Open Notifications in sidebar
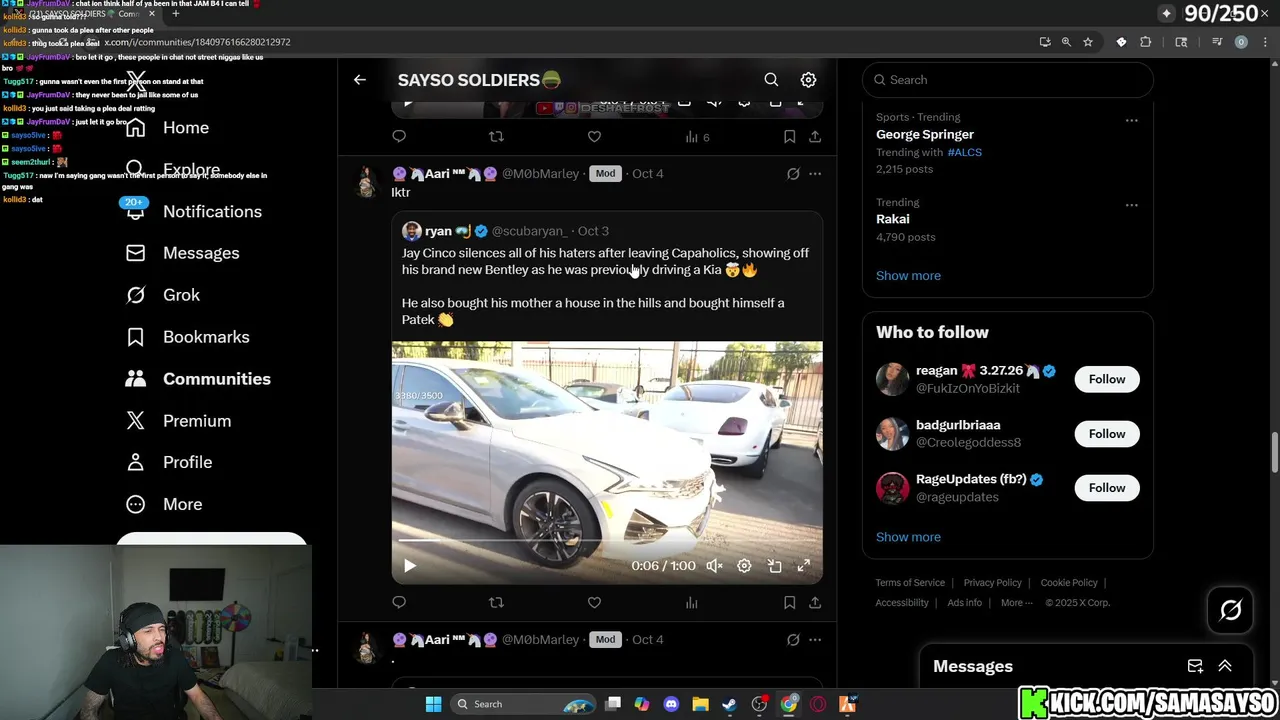The image size is (1280, 720). click(193, 211)
